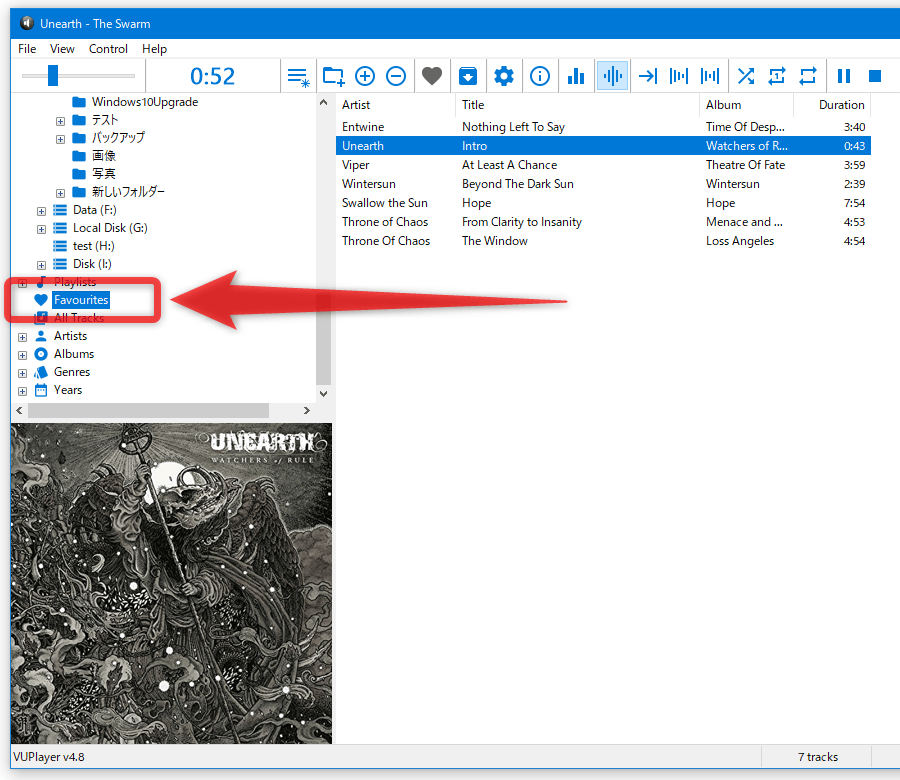Select the 写真 folder
The image size is (900, 780).
[x=104, y=173]
